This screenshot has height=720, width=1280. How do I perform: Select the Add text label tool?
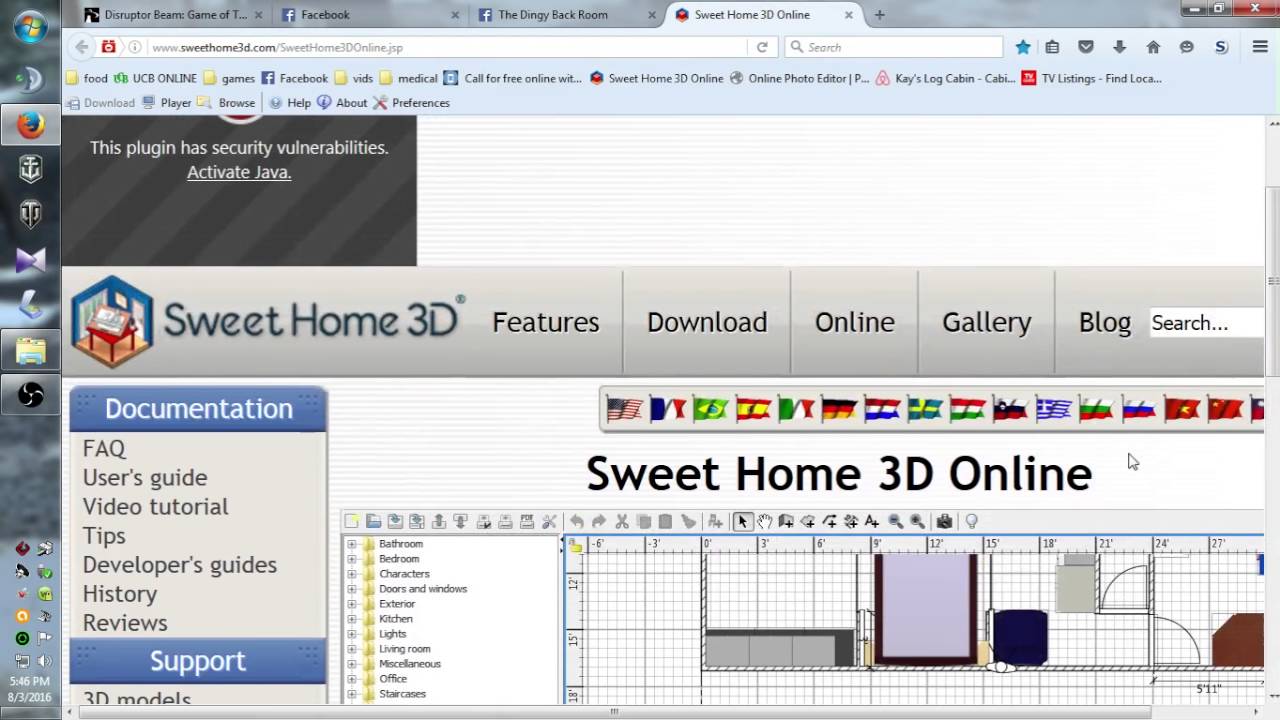click(872, 521)
